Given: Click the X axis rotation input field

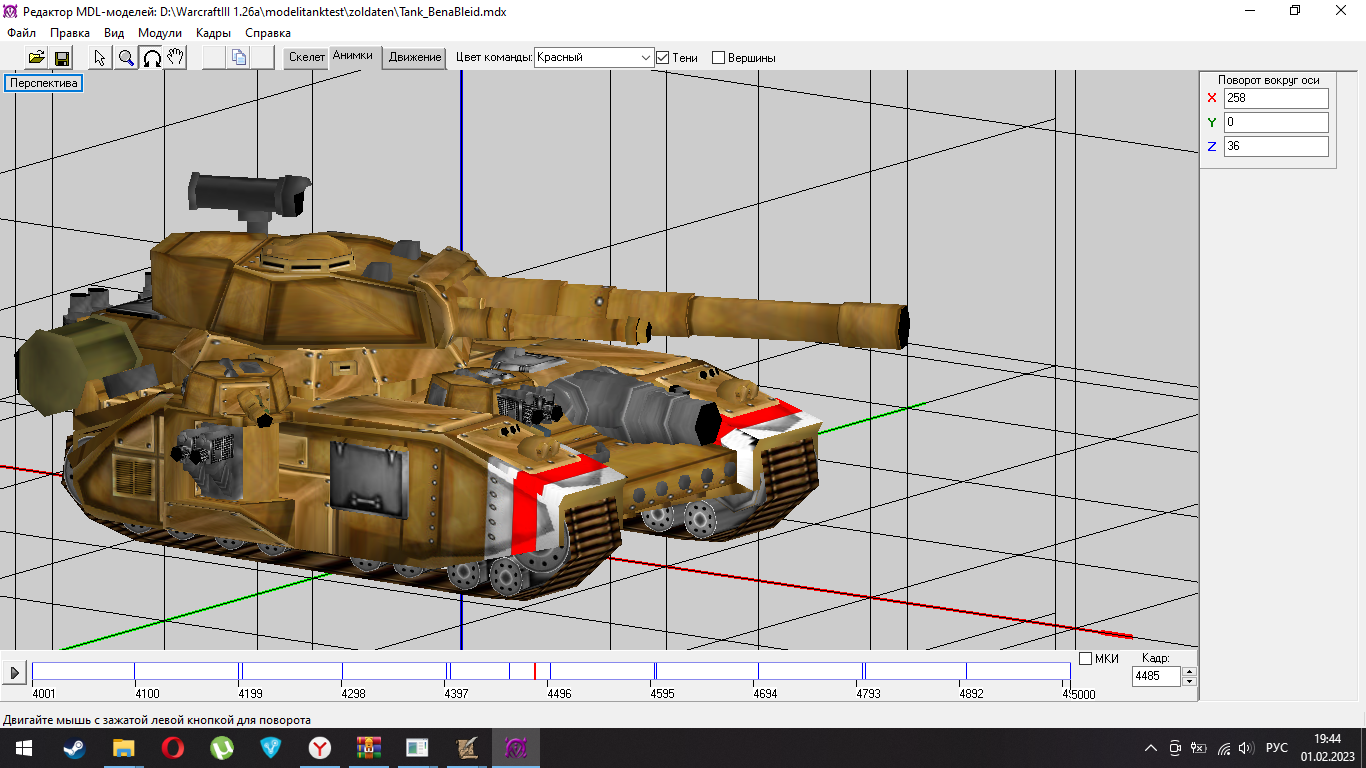Looking at the screenshot, I should point(1276,98).
